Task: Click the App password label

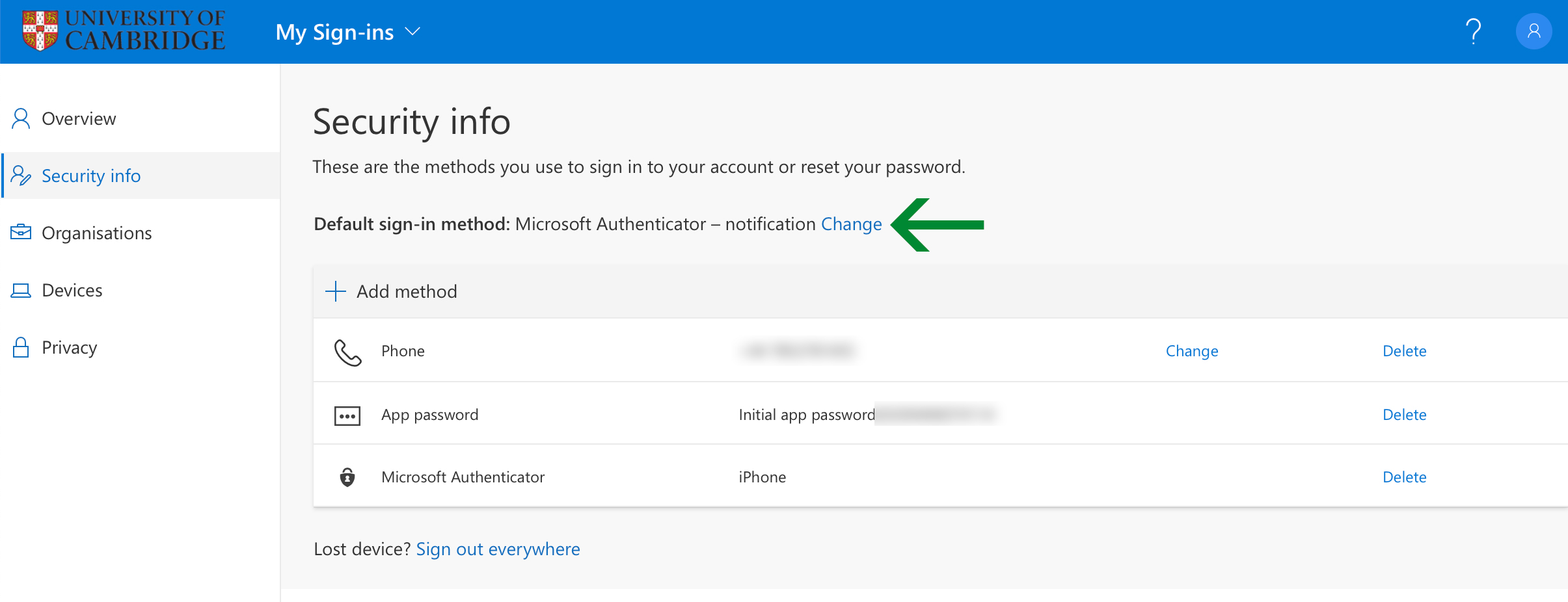Action: [429, 415]
